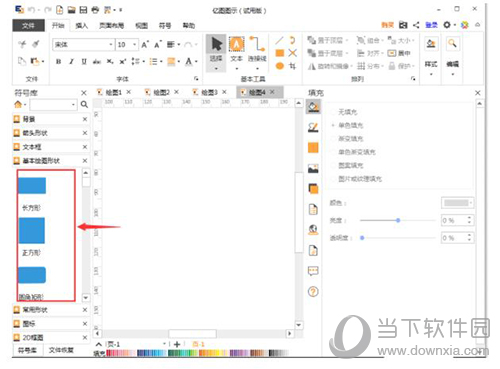Adjust the 亮度 brightness slider handle
Image resolution: width=500 pixels, height=369 pixels.
point(398,220)
